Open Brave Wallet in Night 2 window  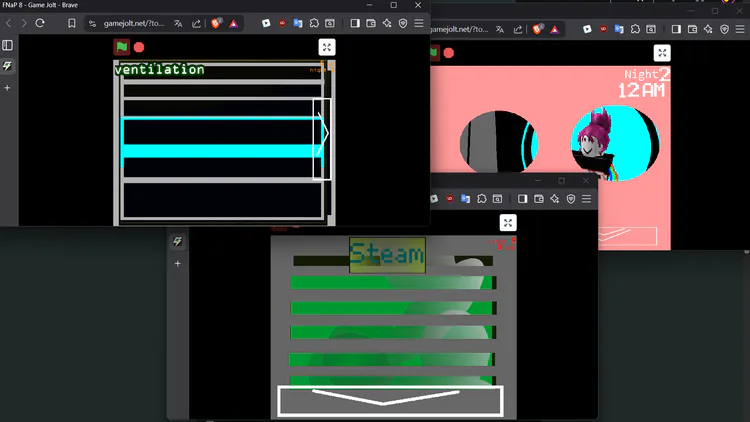[x=692, y=30]
